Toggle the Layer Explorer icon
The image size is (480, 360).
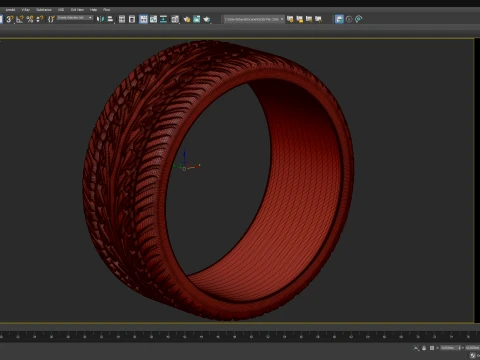[x=132, y=19]
